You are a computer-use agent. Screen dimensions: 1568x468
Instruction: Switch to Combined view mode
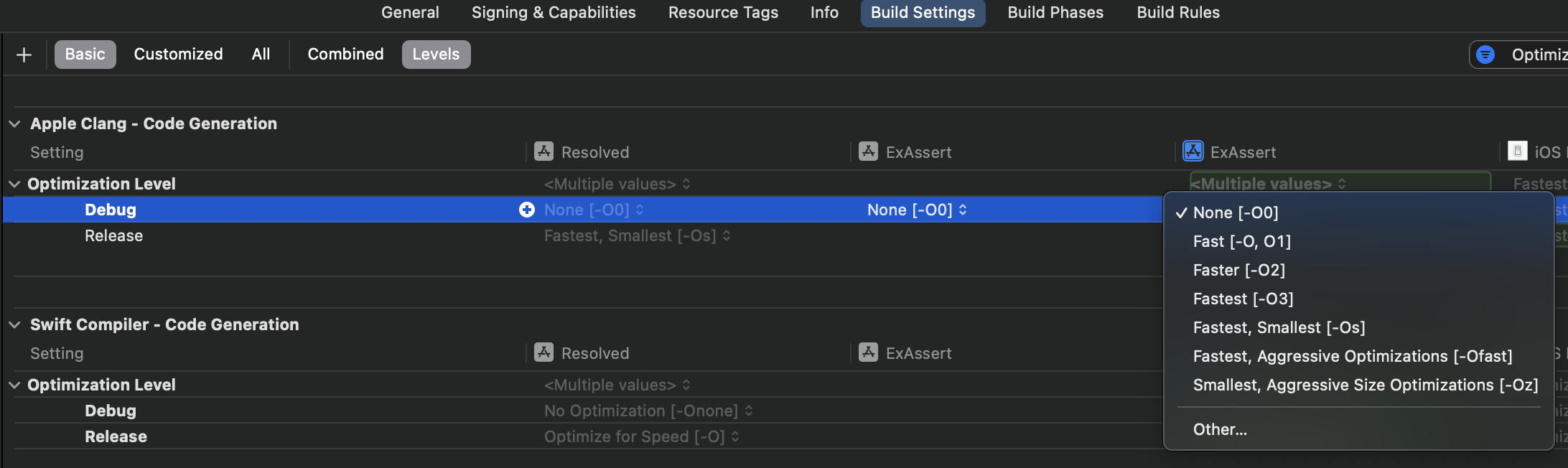345,55
